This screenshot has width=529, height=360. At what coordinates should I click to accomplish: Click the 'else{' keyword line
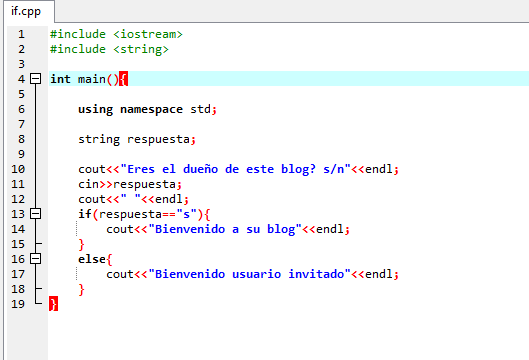(95, 259)
